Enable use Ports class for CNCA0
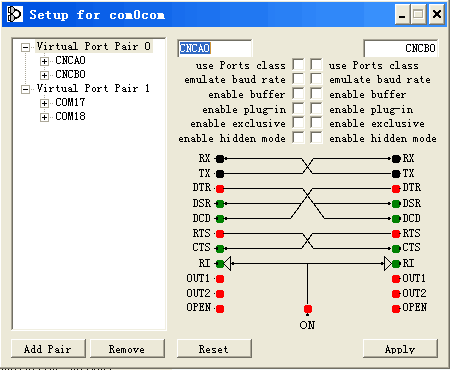Screen dimensions: 450x370 (298, 64)
